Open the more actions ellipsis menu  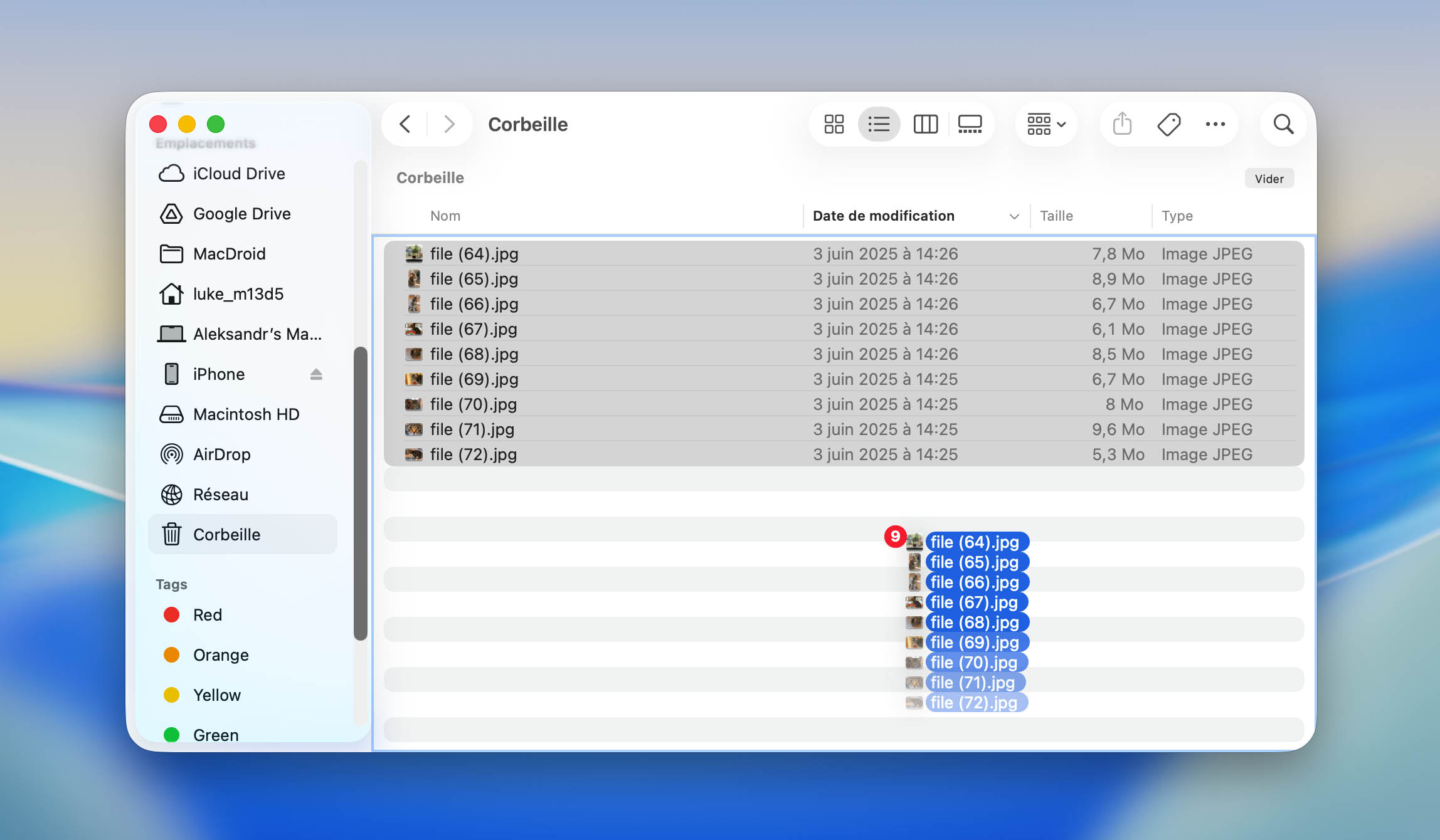pos(1215,124)
